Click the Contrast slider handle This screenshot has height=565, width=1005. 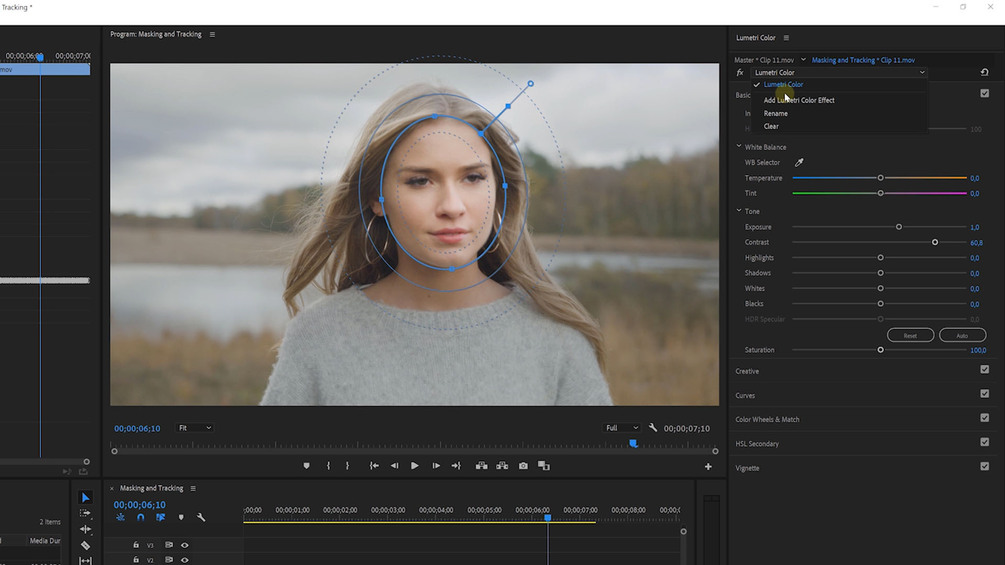[935, 242]
